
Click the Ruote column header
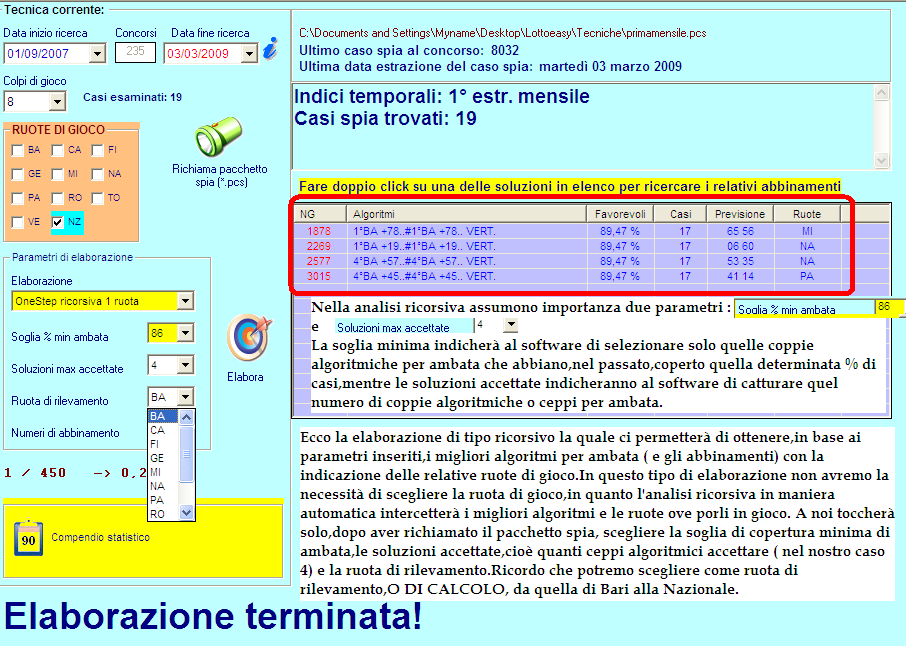[x=807, y=214]
